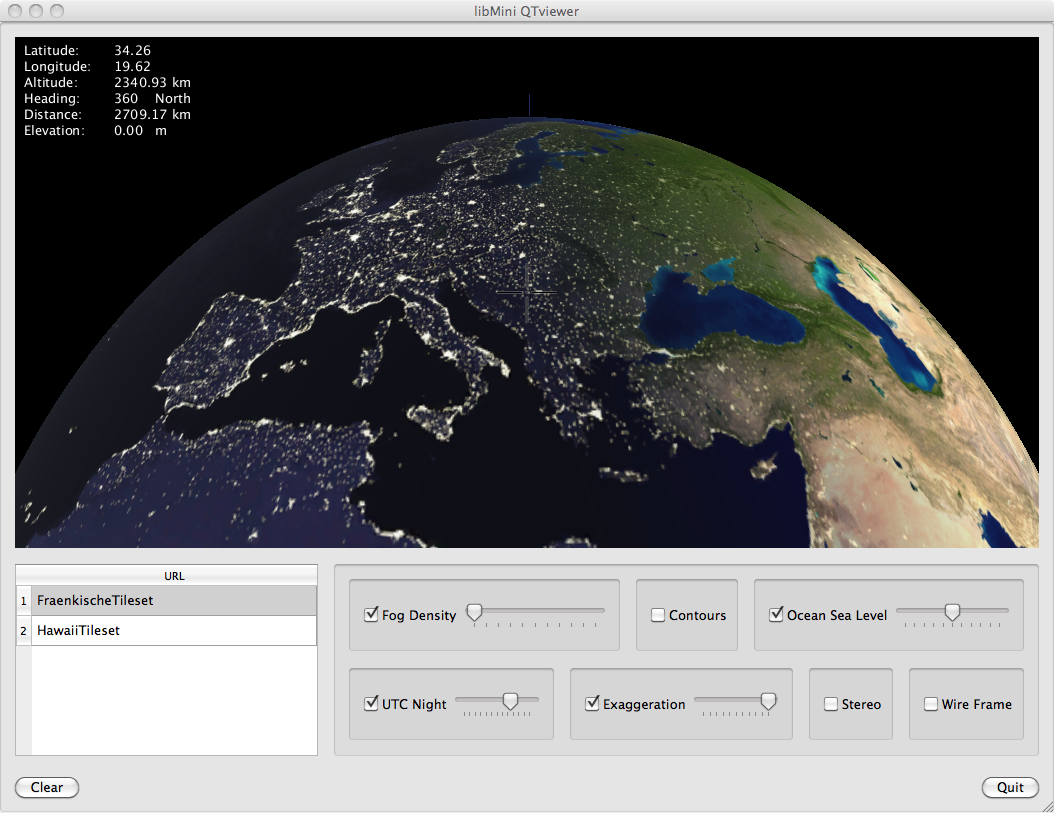Click the Elevation value 0.00 m
1054x813 pixels.
(x=140, y=131)
